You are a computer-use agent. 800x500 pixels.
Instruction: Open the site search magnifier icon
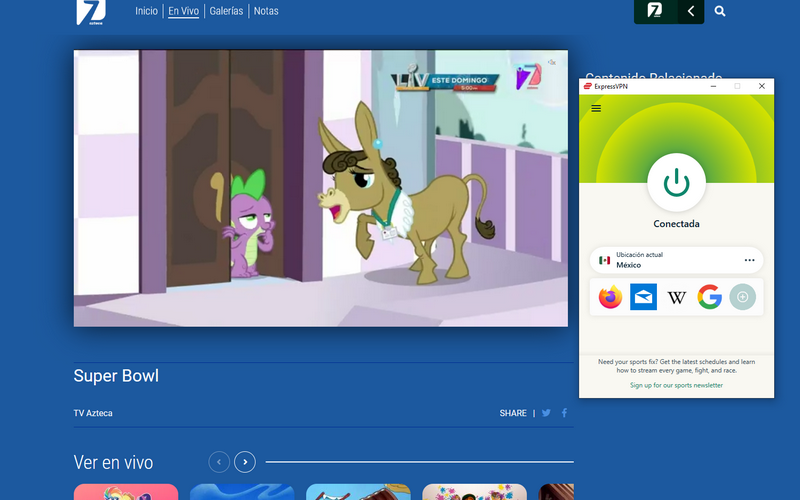click(720, 11)
